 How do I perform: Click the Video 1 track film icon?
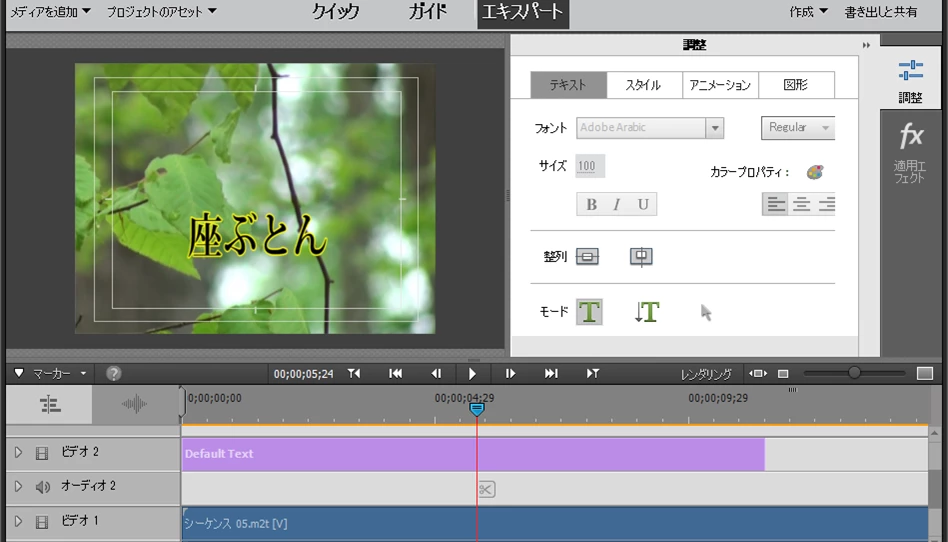point(42,521)
